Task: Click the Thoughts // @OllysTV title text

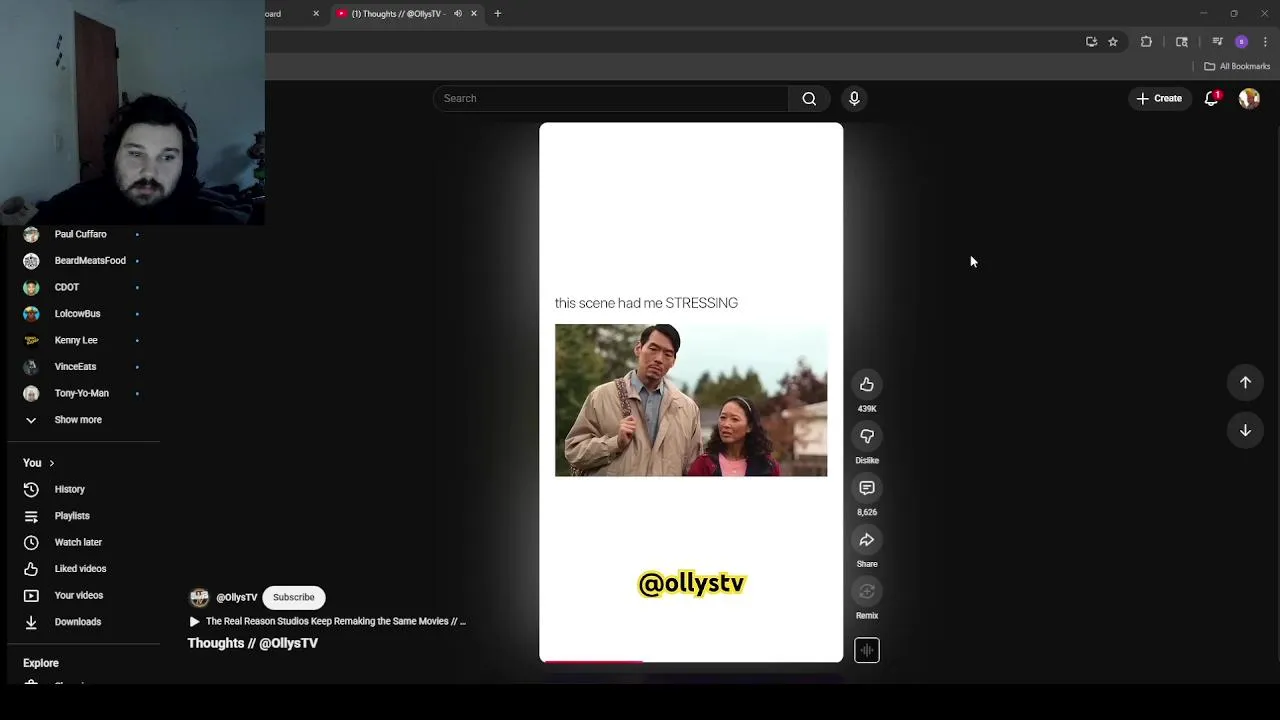Action: pos(253,643)
